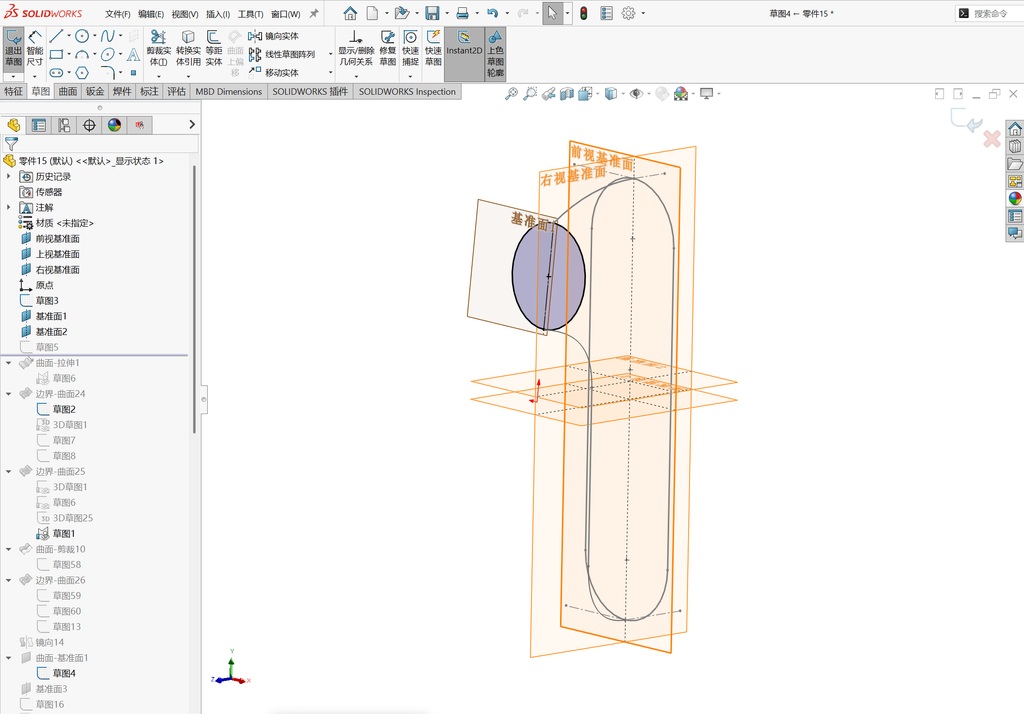The image size is (1024, 714).
Task: Open the 工具(T) menu
Action: (250, 14)
